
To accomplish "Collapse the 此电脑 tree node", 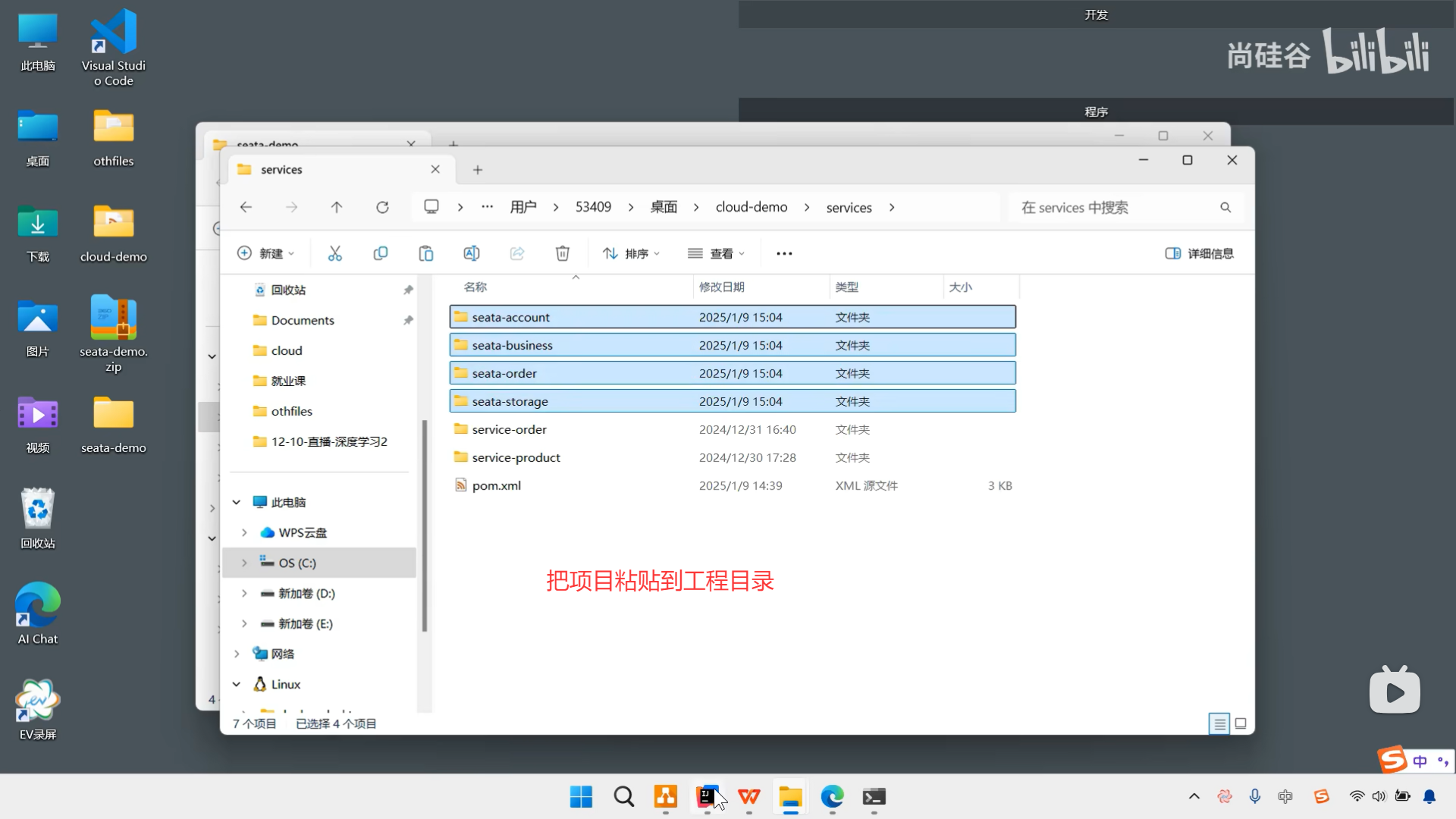I will click(x=237, y=502).
